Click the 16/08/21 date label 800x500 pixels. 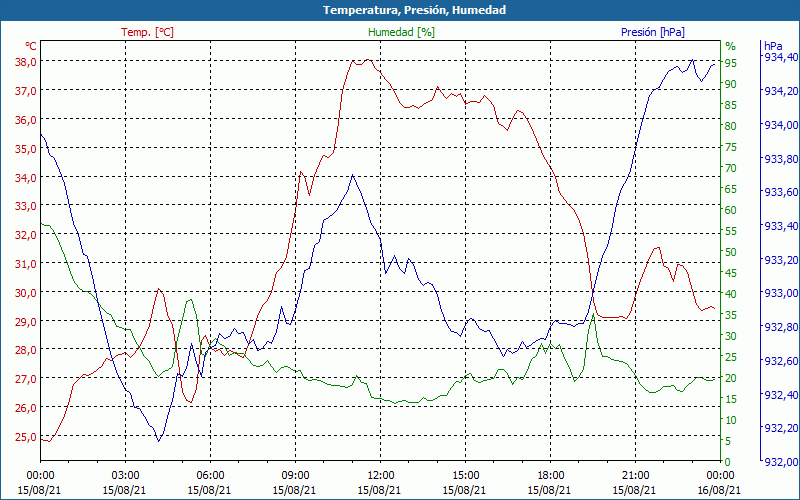click(x=719, y=490)
